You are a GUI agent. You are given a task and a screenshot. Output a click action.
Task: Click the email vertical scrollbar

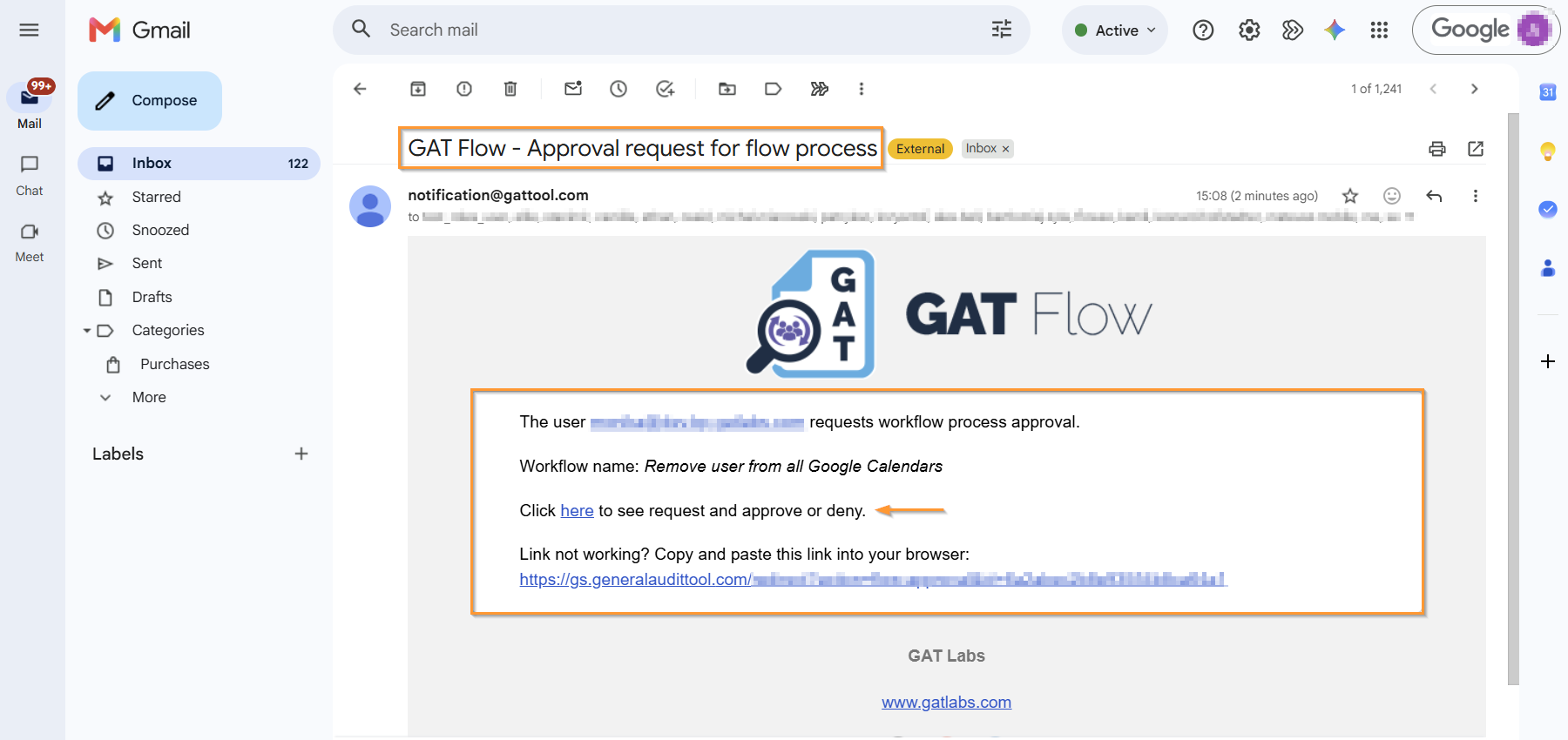(1513, 399)
